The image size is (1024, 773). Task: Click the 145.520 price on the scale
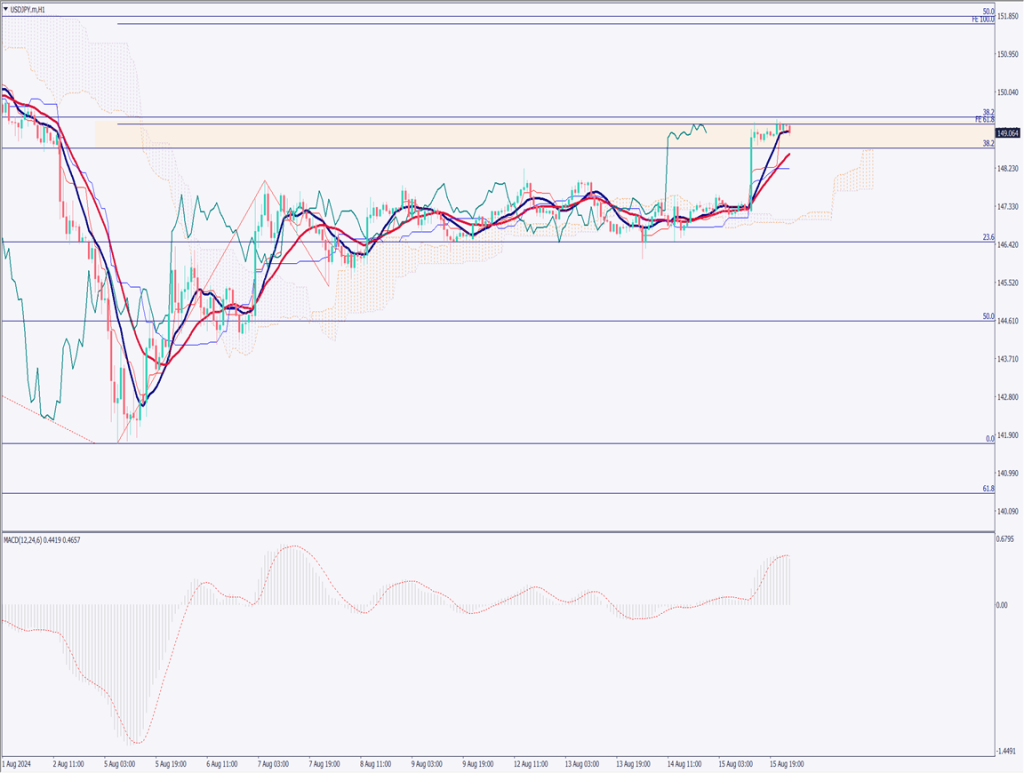tap(1008, 283)
